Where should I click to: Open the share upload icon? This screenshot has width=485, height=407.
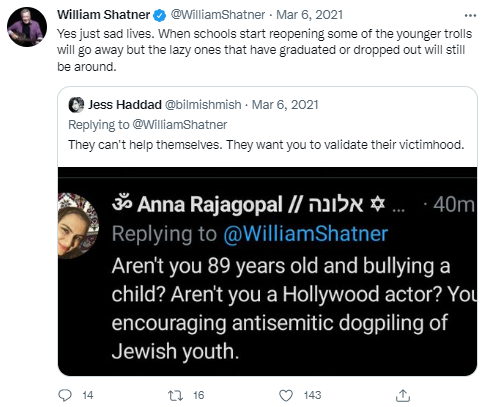point(403,395)
